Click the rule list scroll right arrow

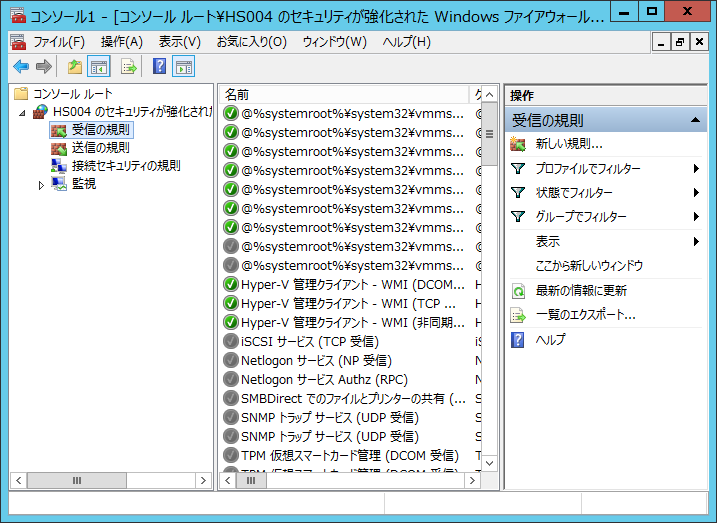[472, 480]
